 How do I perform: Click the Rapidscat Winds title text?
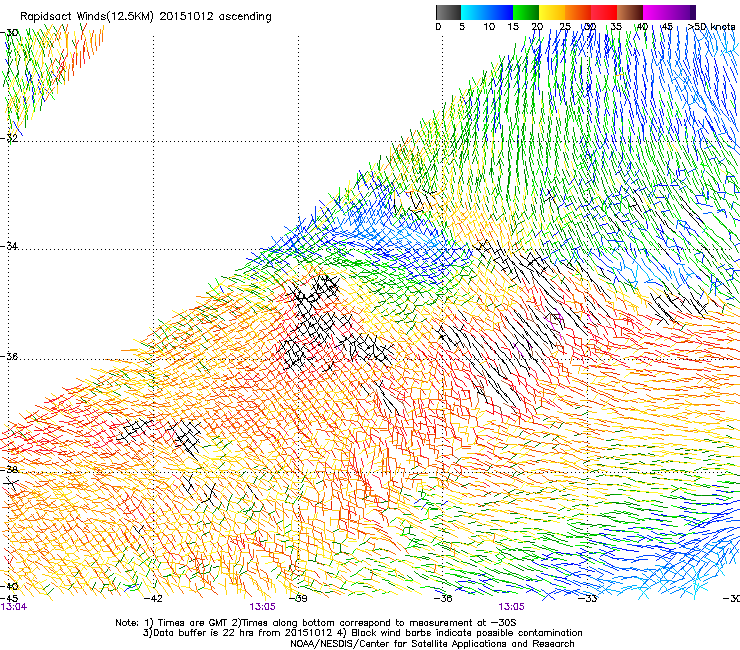coord(146,17)
